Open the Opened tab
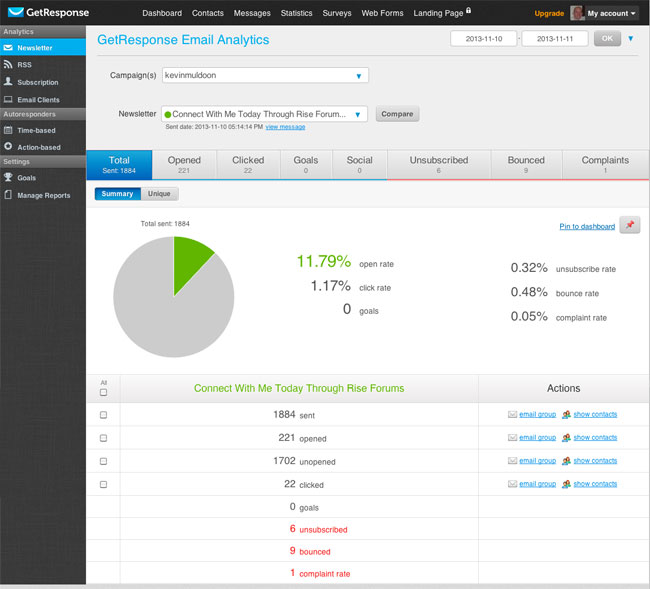The height and width of the screenshot is (589, 650). click(184, 165)
